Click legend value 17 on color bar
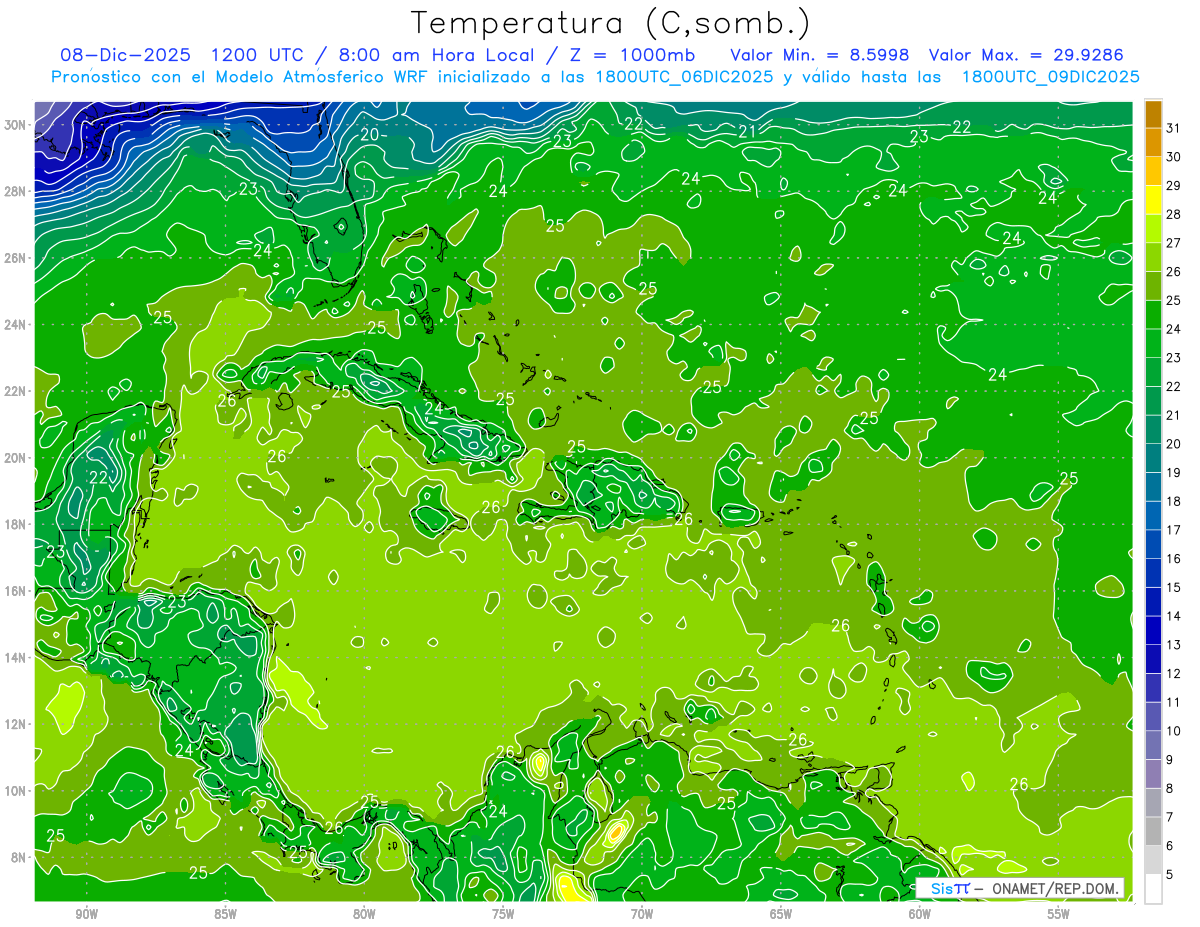 [1174, 530]
